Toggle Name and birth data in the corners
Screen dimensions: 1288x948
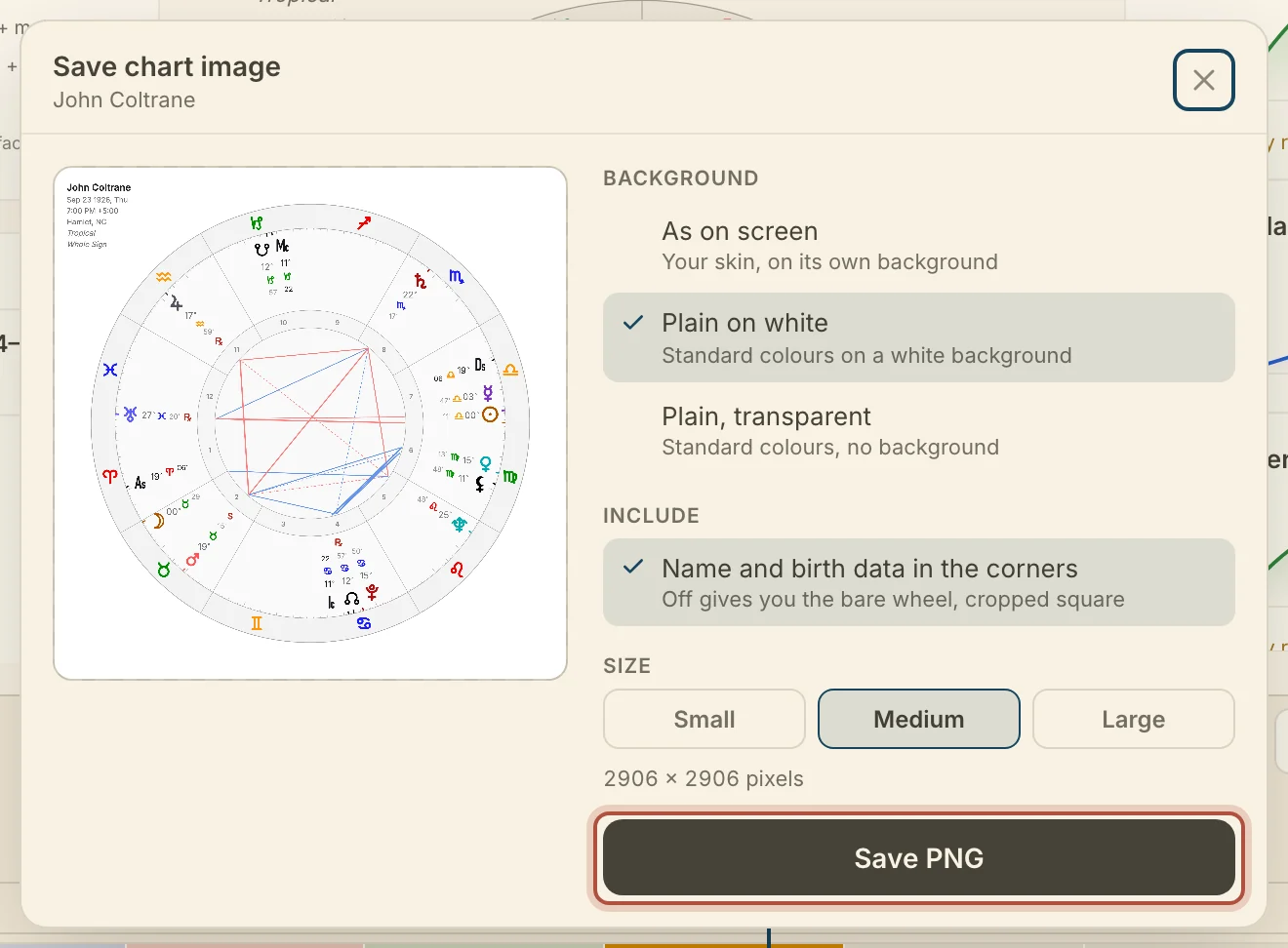tap(918, 582)
